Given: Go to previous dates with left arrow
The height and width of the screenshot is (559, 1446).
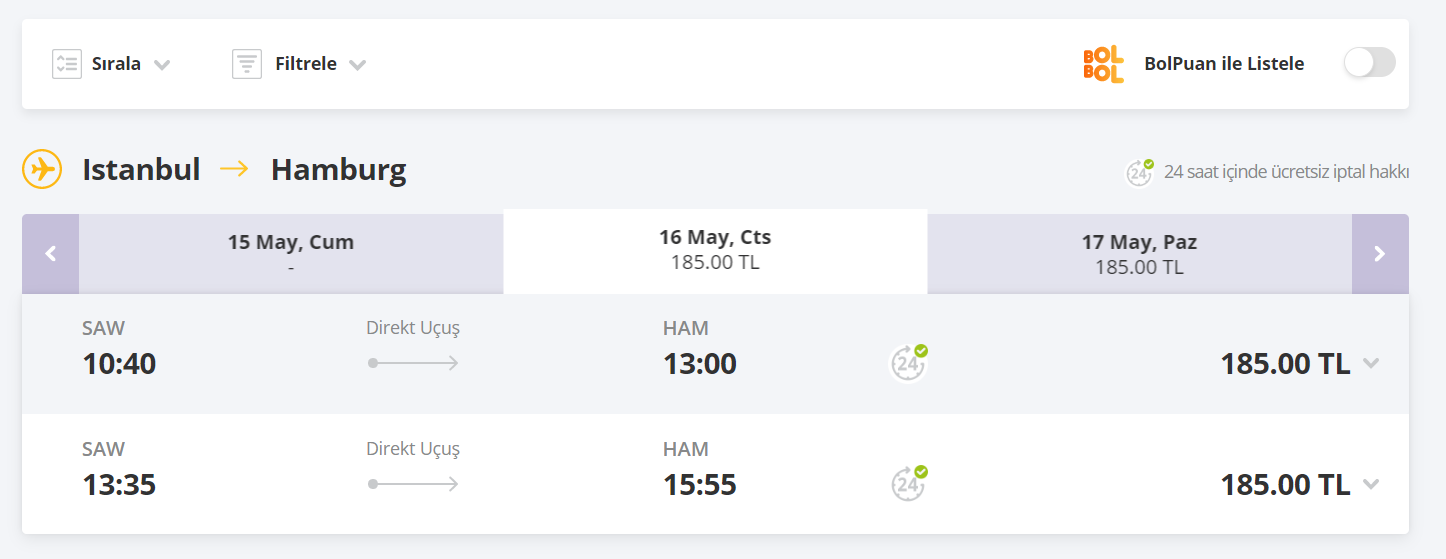Looking at the screenshot, I should [50, 254].
